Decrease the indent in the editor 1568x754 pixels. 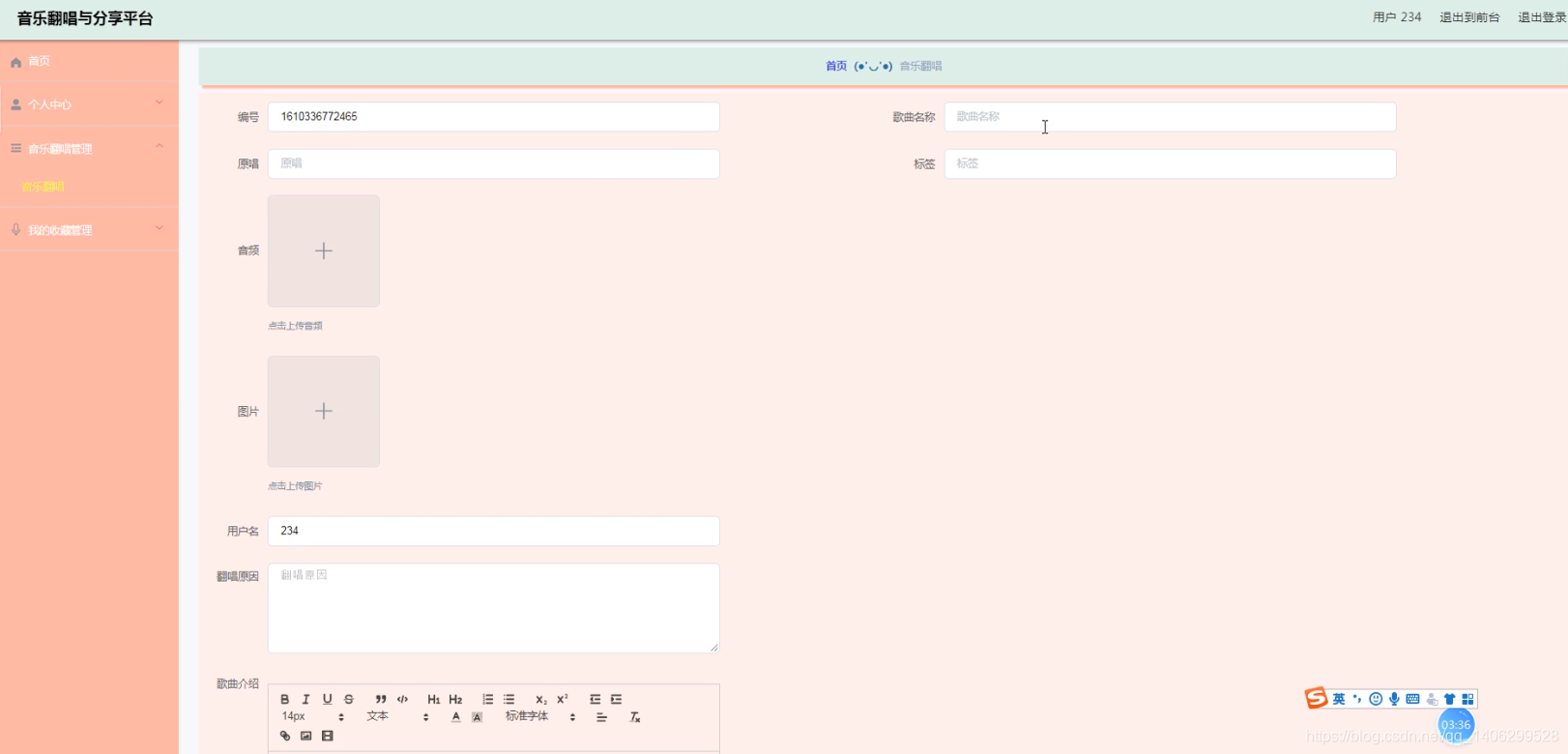click(595, 699)
